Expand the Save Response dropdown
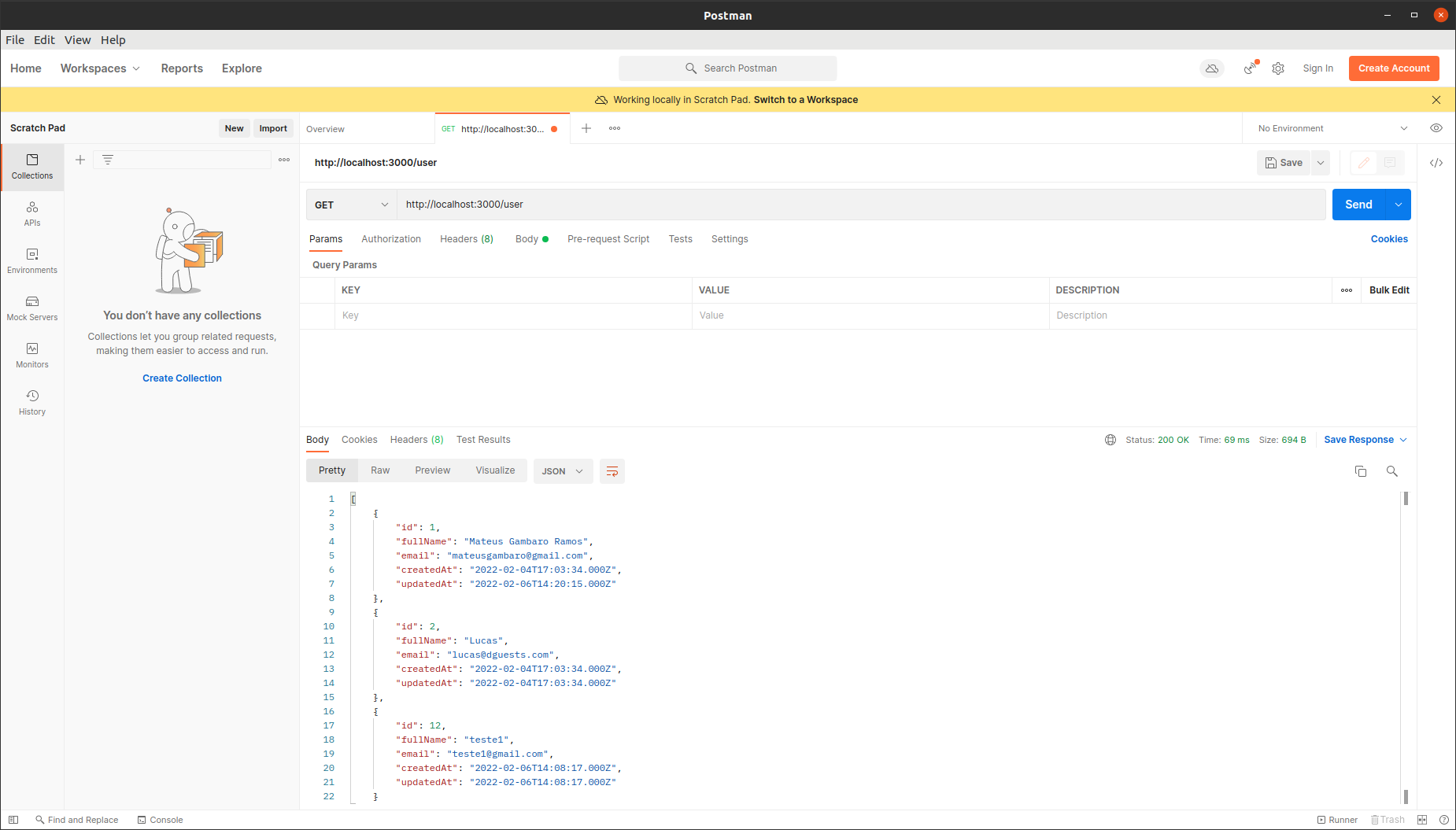Image resolution: width=1456 pixels, height=830 pixels. pos(1403,440)
